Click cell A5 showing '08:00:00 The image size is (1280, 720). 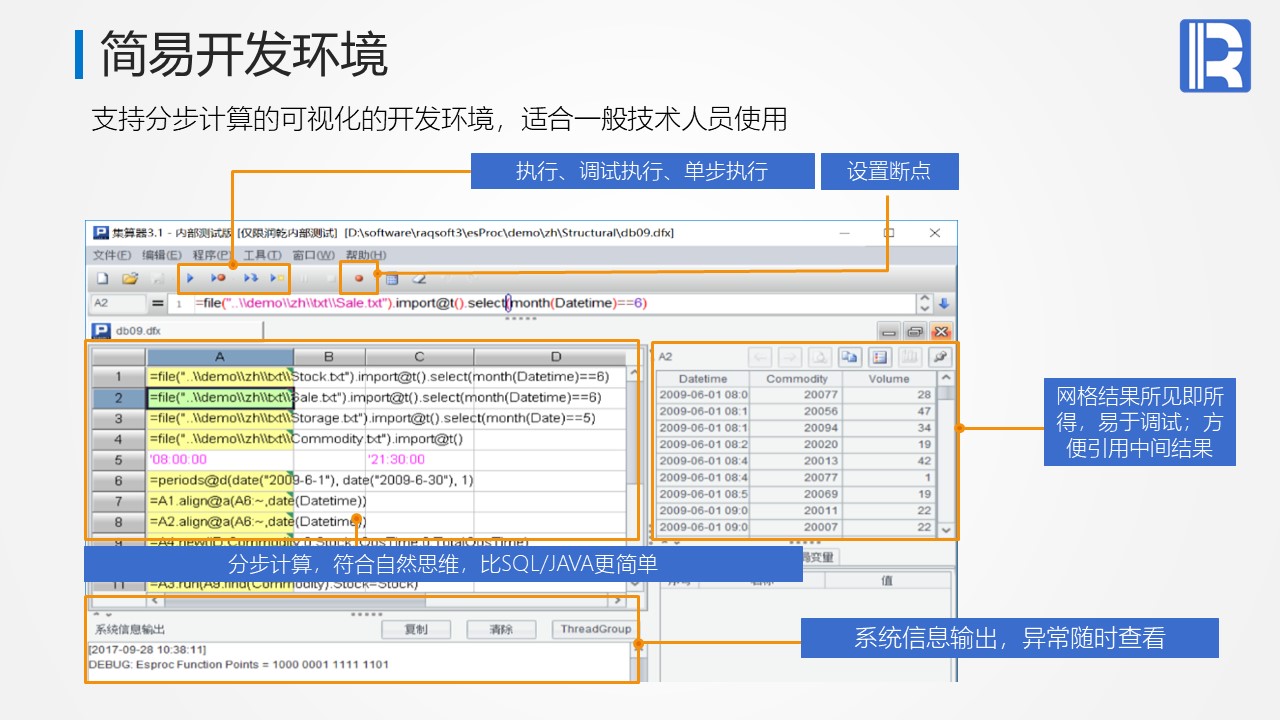pyautogui.click(x=220, y=460)
